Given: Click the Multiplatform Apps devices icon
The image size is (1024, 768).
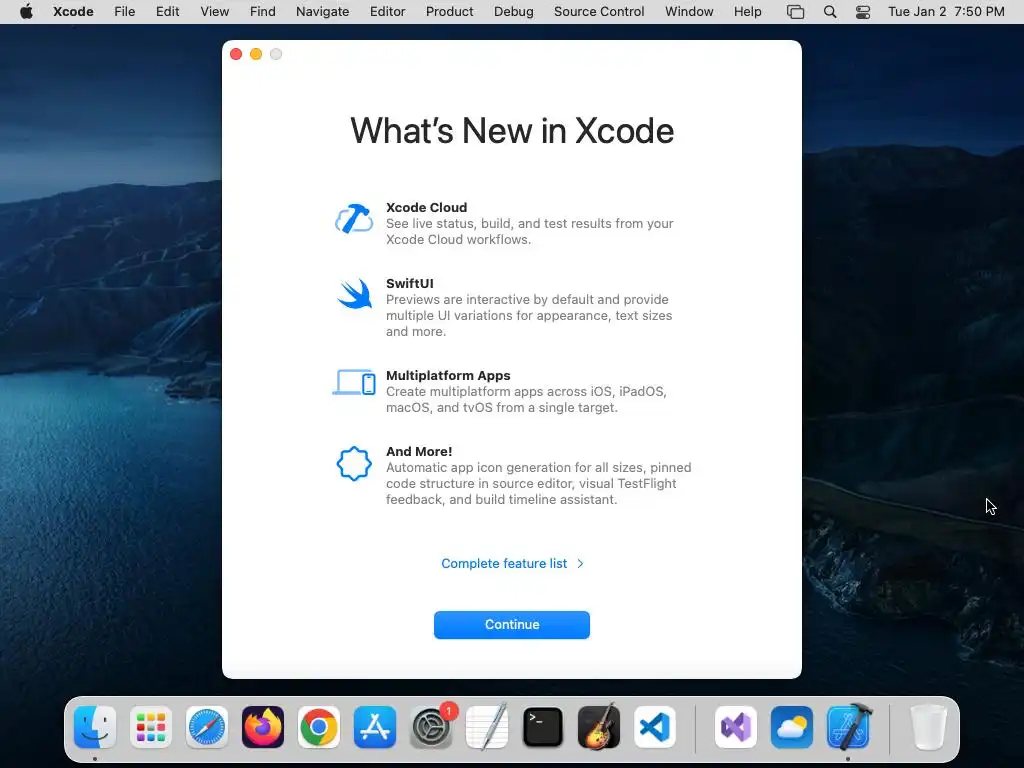Looking at the screenshot, I should [x=354, y=383].
